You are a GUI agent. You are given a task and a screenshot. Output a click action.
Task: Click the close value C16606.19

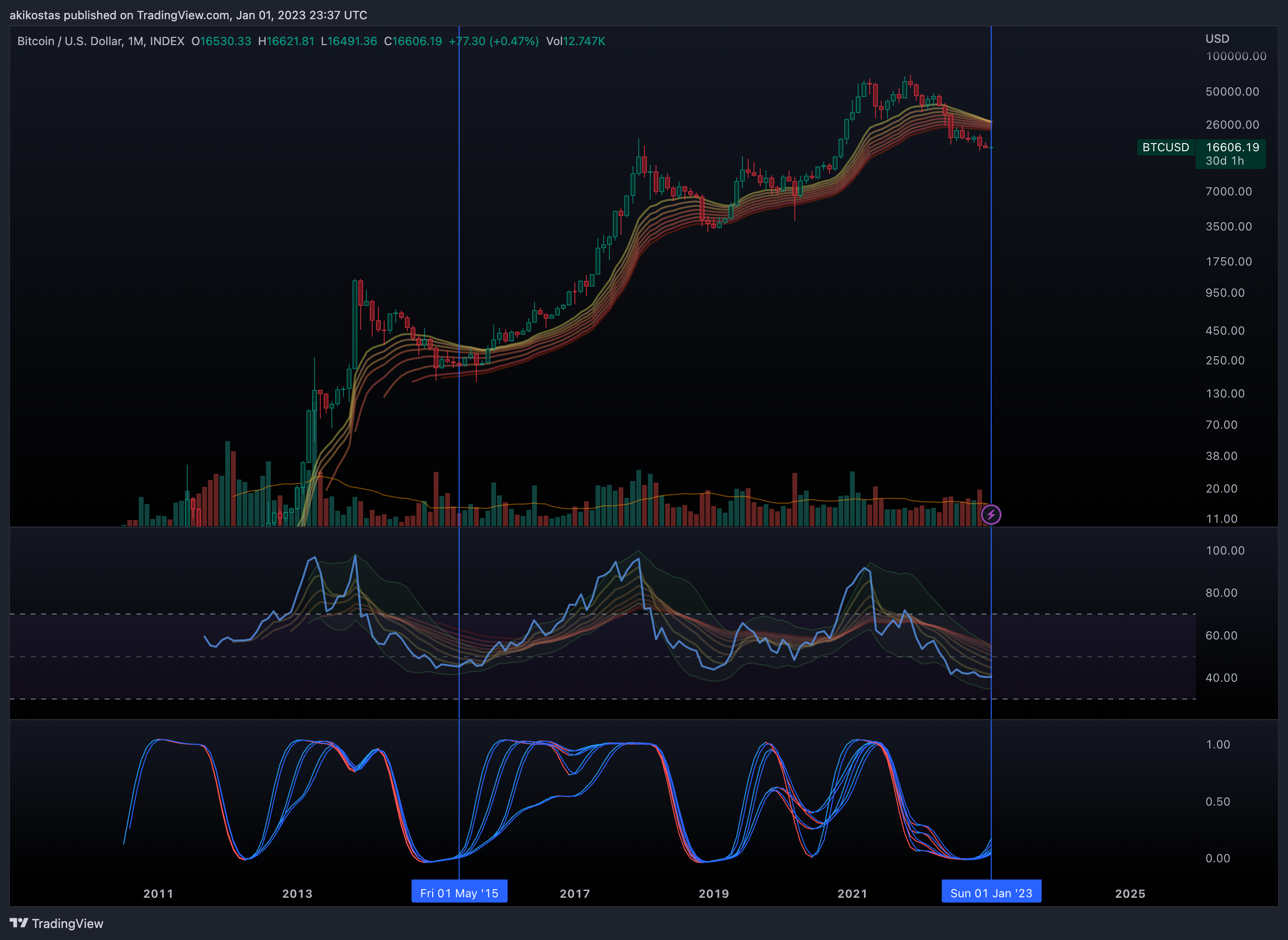[x=413, y=42]
